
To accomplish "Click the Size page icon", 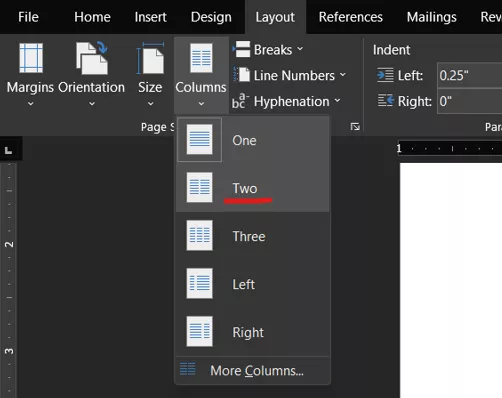I will pyautogui.click(x=150, y=58).
